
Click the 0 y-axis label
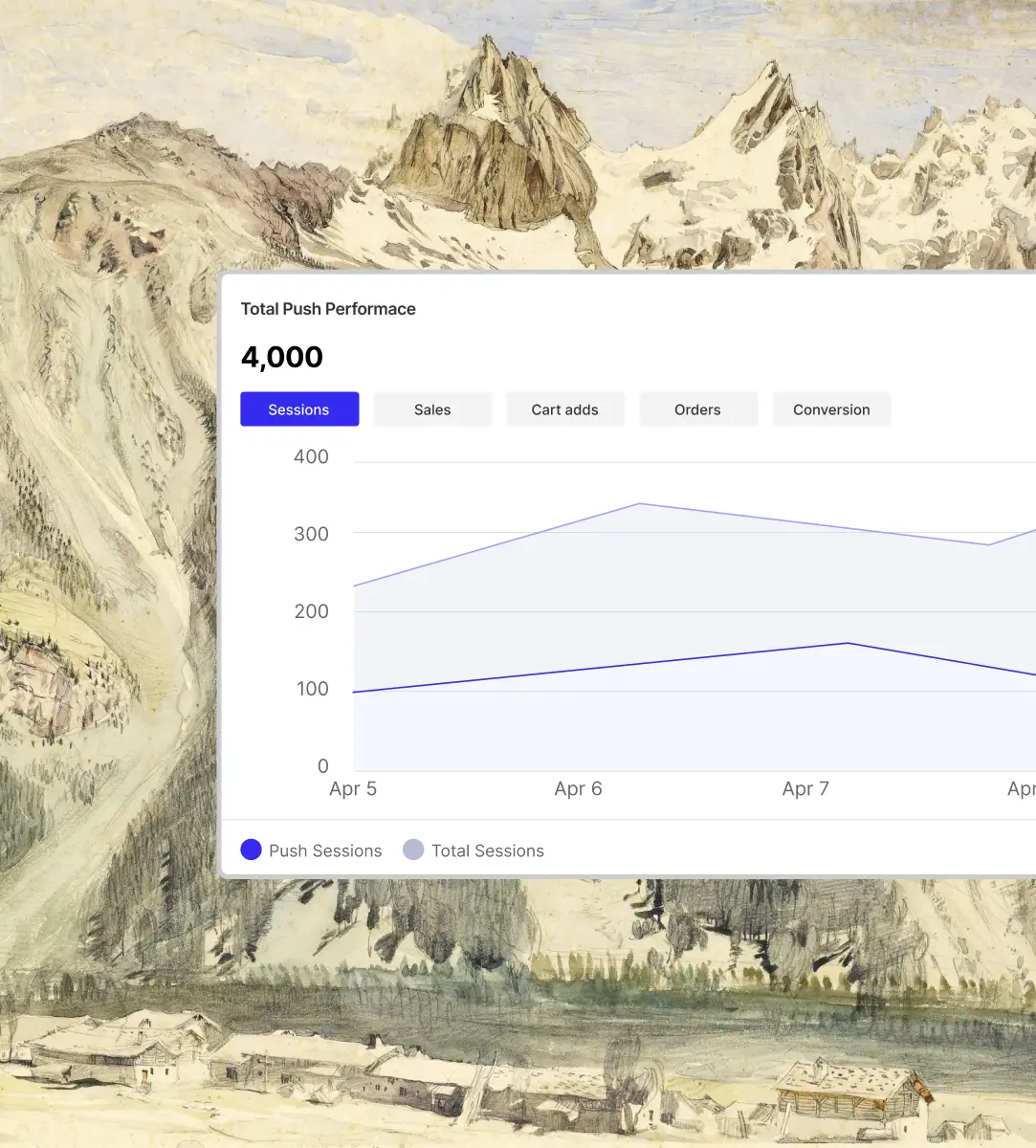323,766
